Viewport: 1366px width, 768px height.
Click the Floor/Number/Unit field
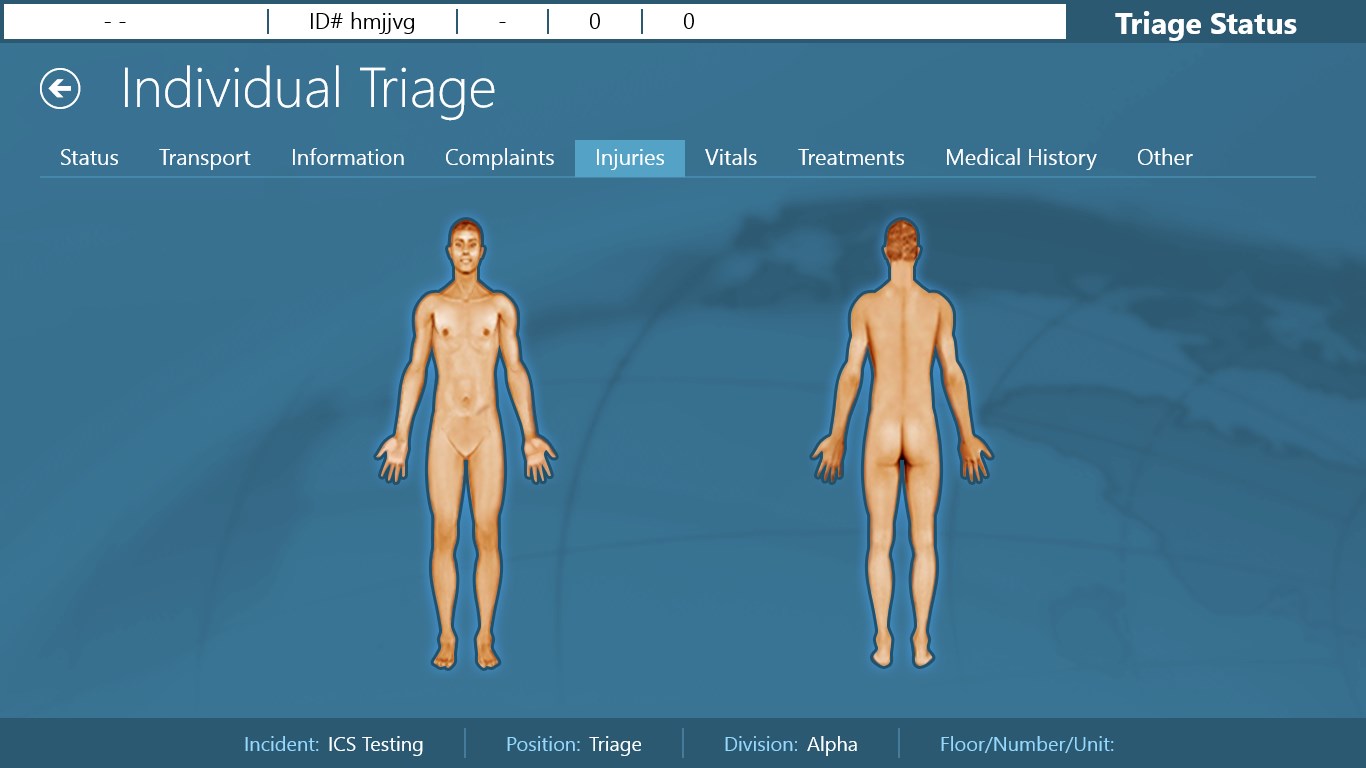pyautogui.click(x=1027, y=744)
